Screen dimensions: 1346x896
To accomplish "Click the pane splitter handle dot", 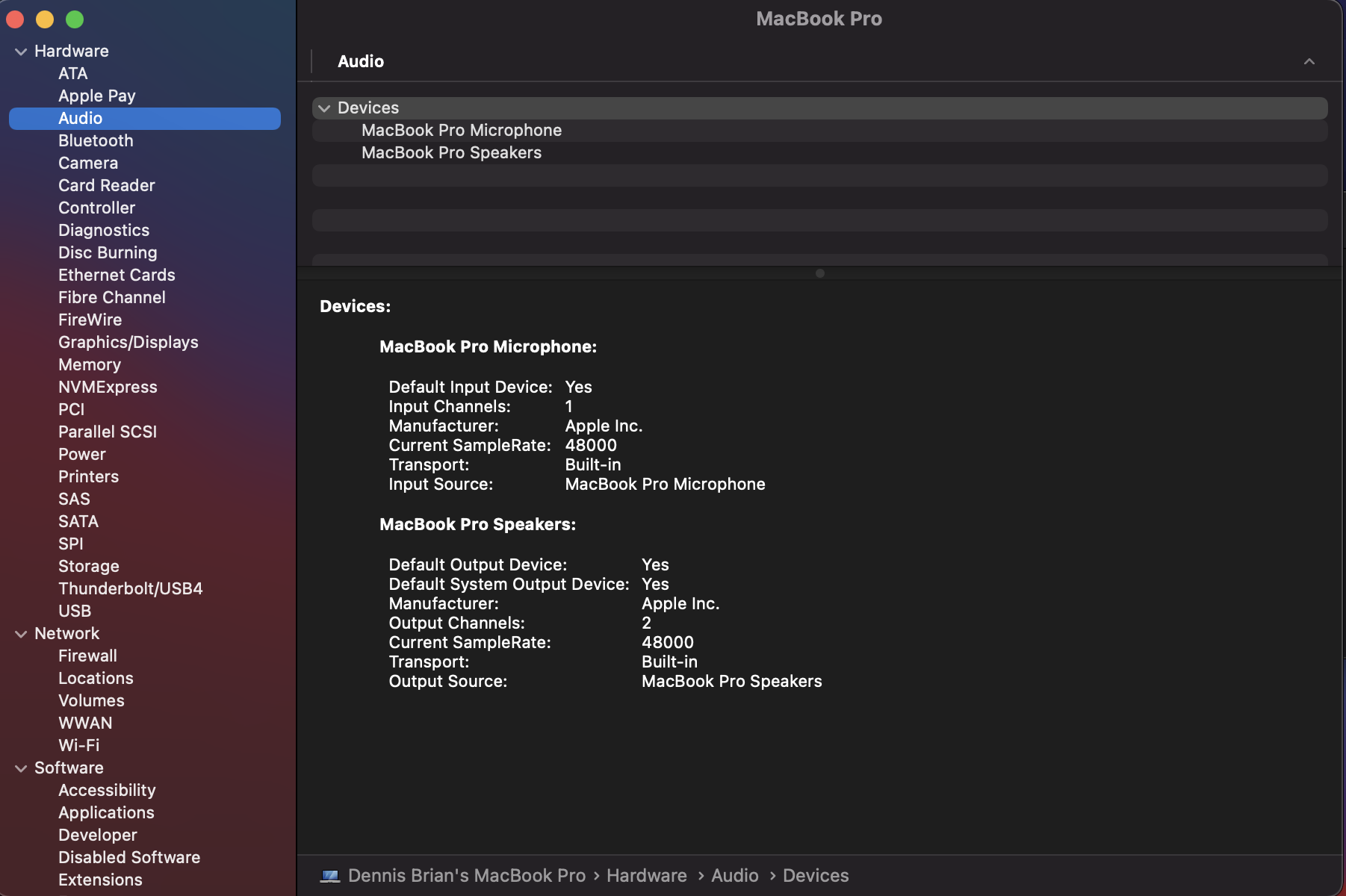I will [x=820, y=273].
